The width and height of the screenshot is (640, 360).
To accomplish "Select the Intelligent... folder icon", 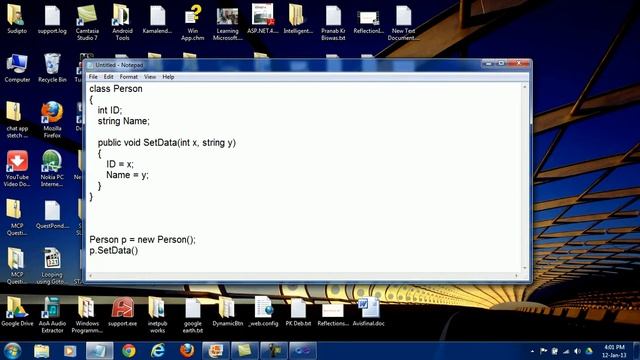I will coord(298,19).
